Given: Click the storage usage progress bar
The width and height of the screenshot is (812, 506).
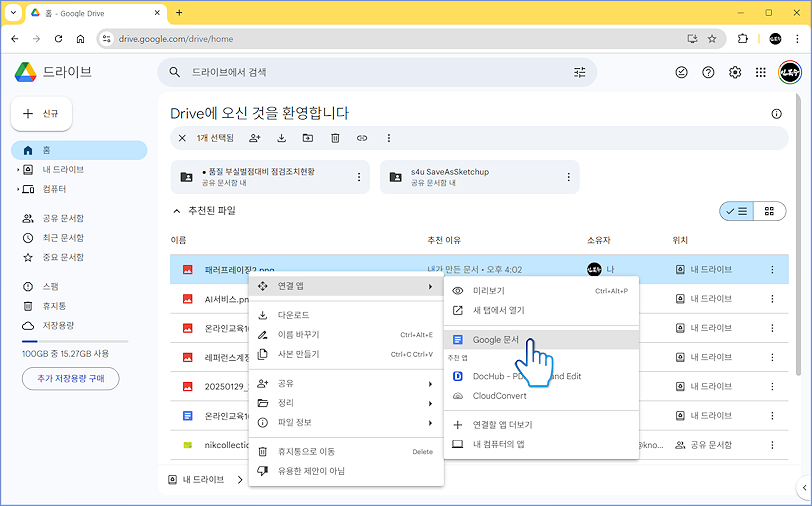Looking at the screenshot, I should click(x=75, y=341).
